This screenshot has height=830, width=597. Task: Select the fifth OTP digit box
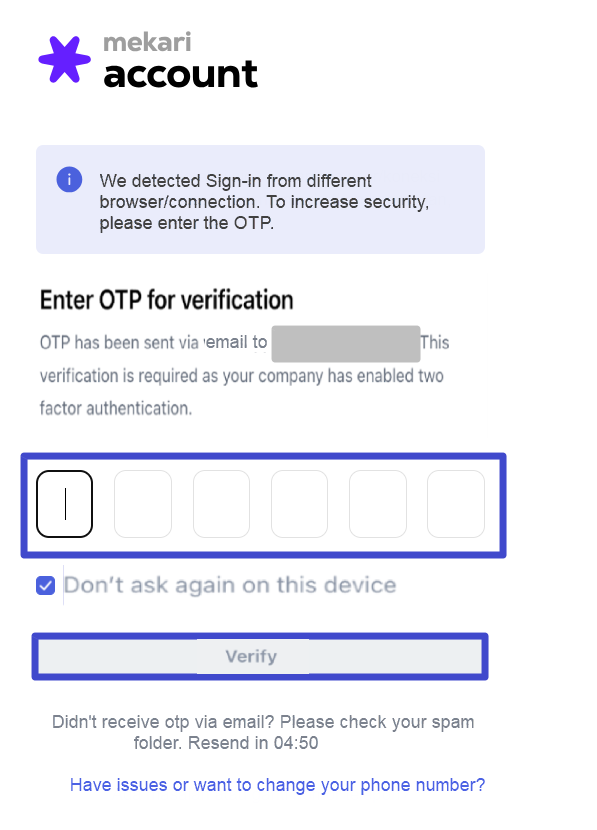tap(378, 504)
